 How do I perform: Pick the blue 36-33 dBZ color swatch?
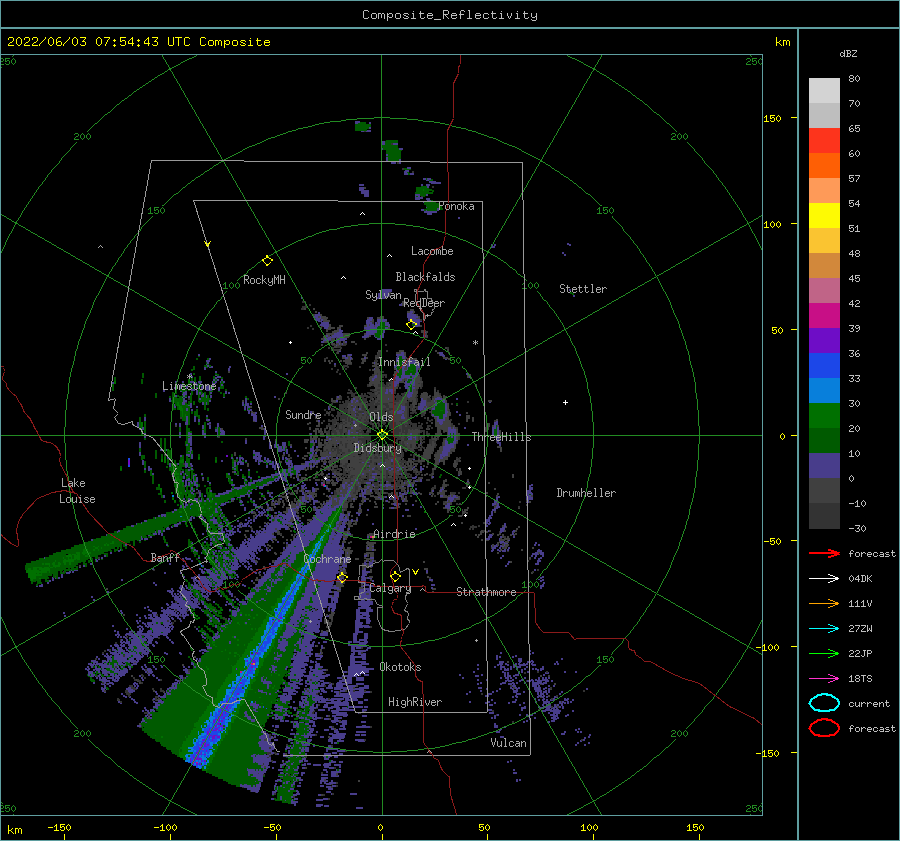(824, 366)
